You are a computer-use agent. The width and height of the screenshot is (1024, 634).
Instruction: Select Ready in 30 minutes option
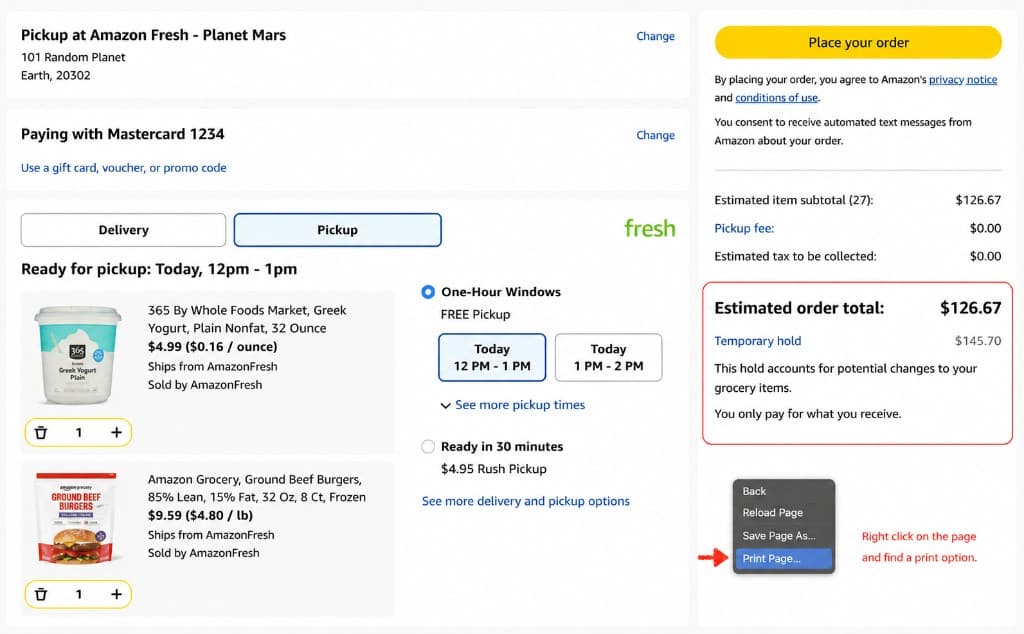click(428, 447)
